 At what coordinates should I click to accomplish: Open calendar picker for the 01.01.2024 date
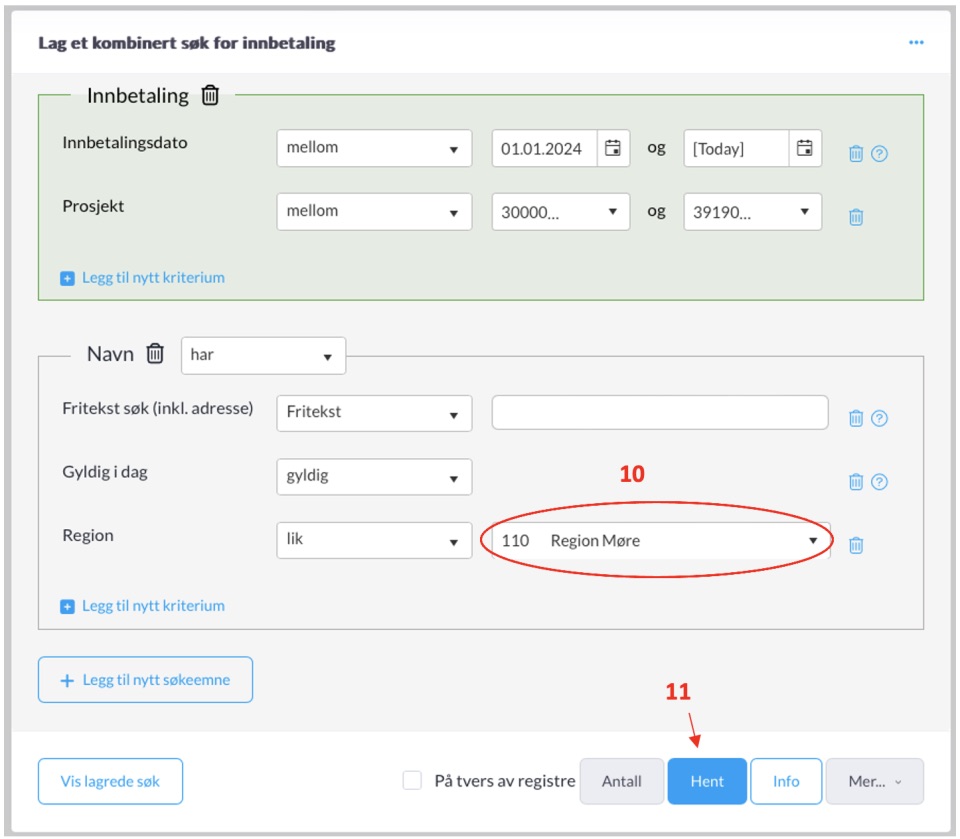tap(613, 148)
